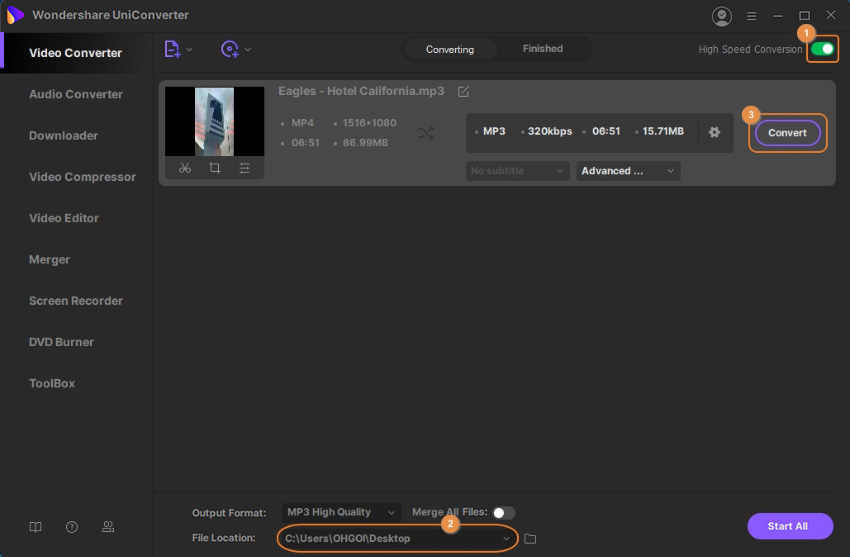This screenshot has width=850, height=557.
Task: Click the user account profile icon
Action: click(x=721, y=16)
